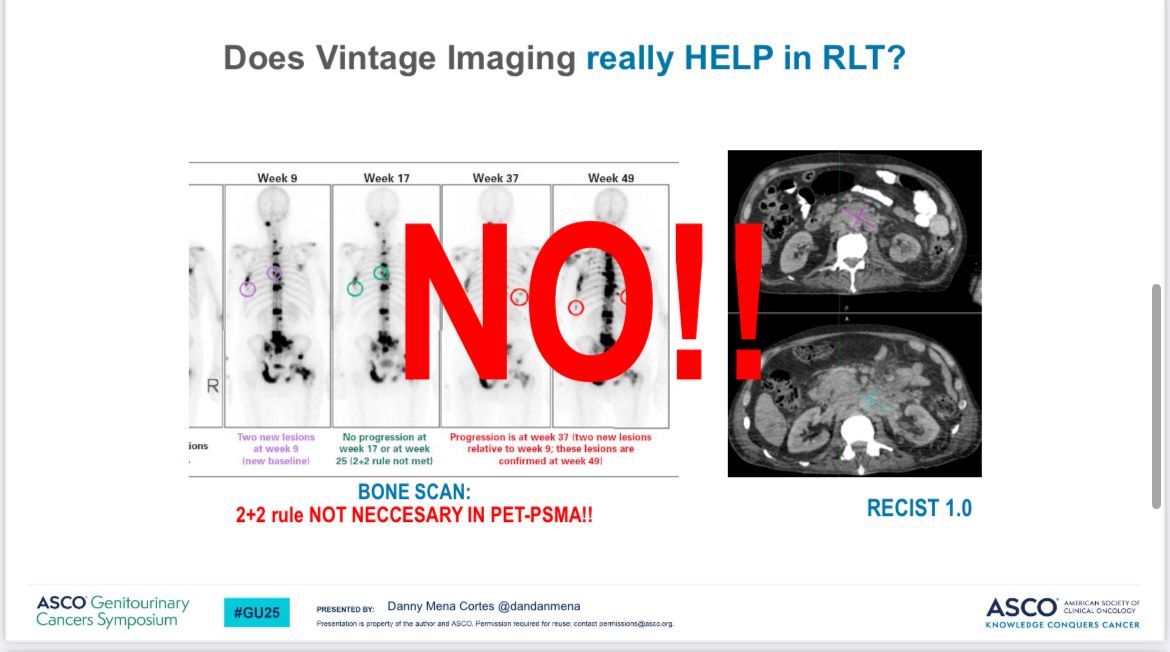Click the permissions@asco.org contact line
Screen dimensions: 1170x652
tap(495, 624)
